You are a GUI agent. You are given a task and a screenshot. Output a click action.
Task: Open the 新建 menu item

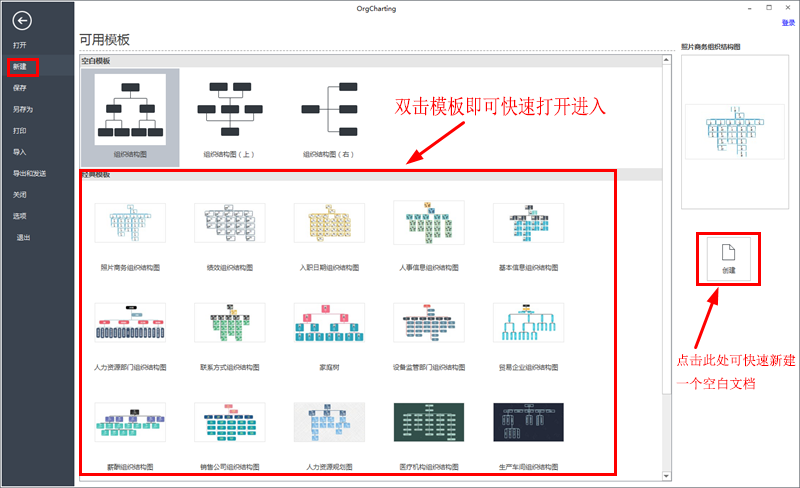[21, 67]
